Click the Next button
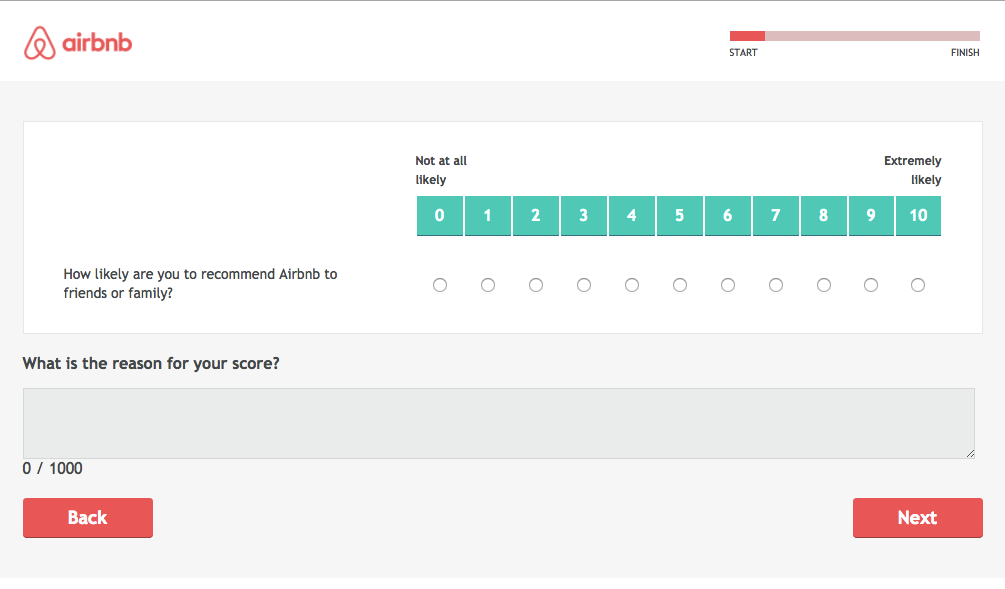 [x=917, y=518]
